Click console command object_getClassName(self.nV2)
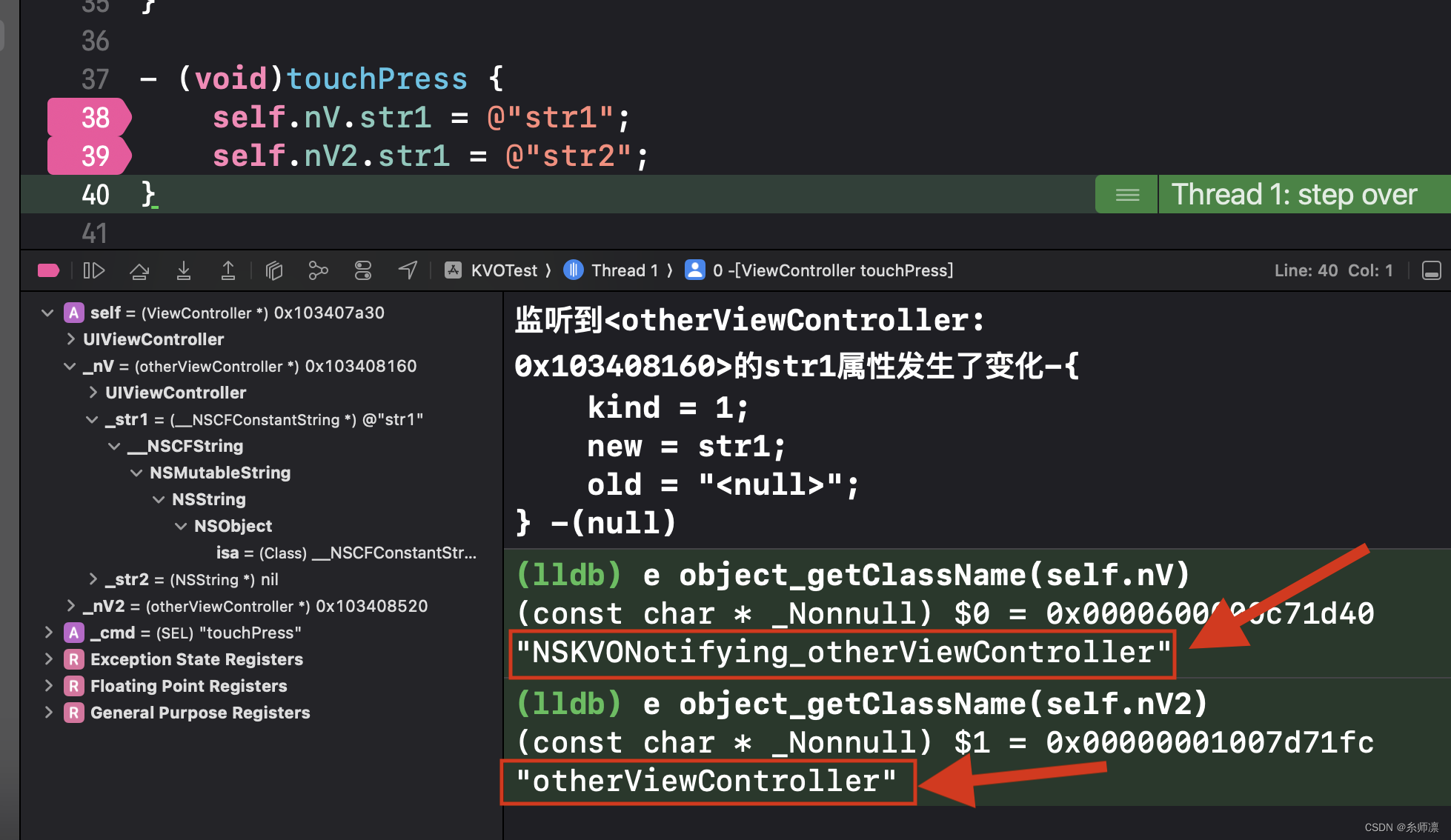Viewport: 1451px width, 840px height. 944,704
